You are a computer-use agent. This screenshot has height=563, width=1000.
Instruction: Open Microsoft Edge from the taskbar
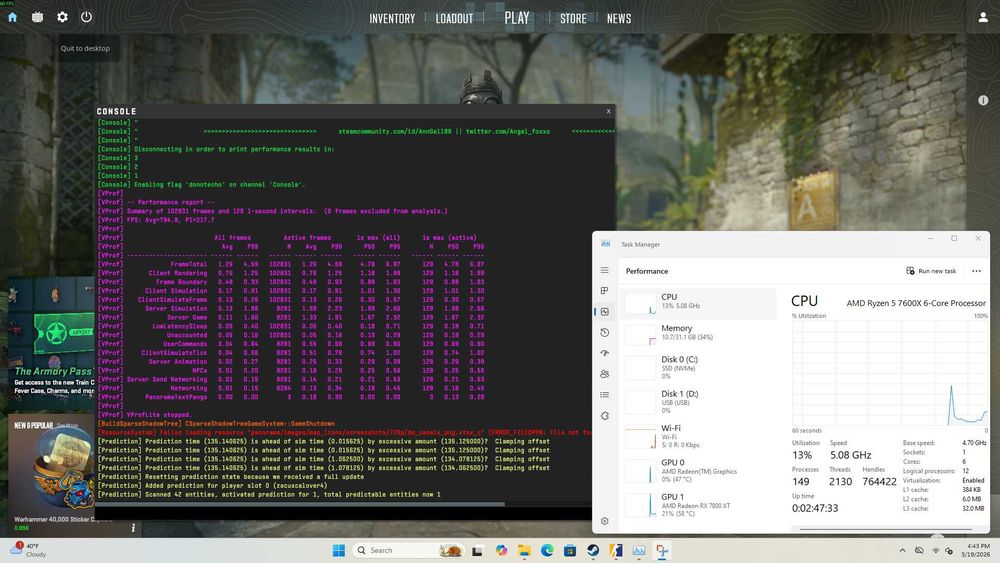pos(547,550)
